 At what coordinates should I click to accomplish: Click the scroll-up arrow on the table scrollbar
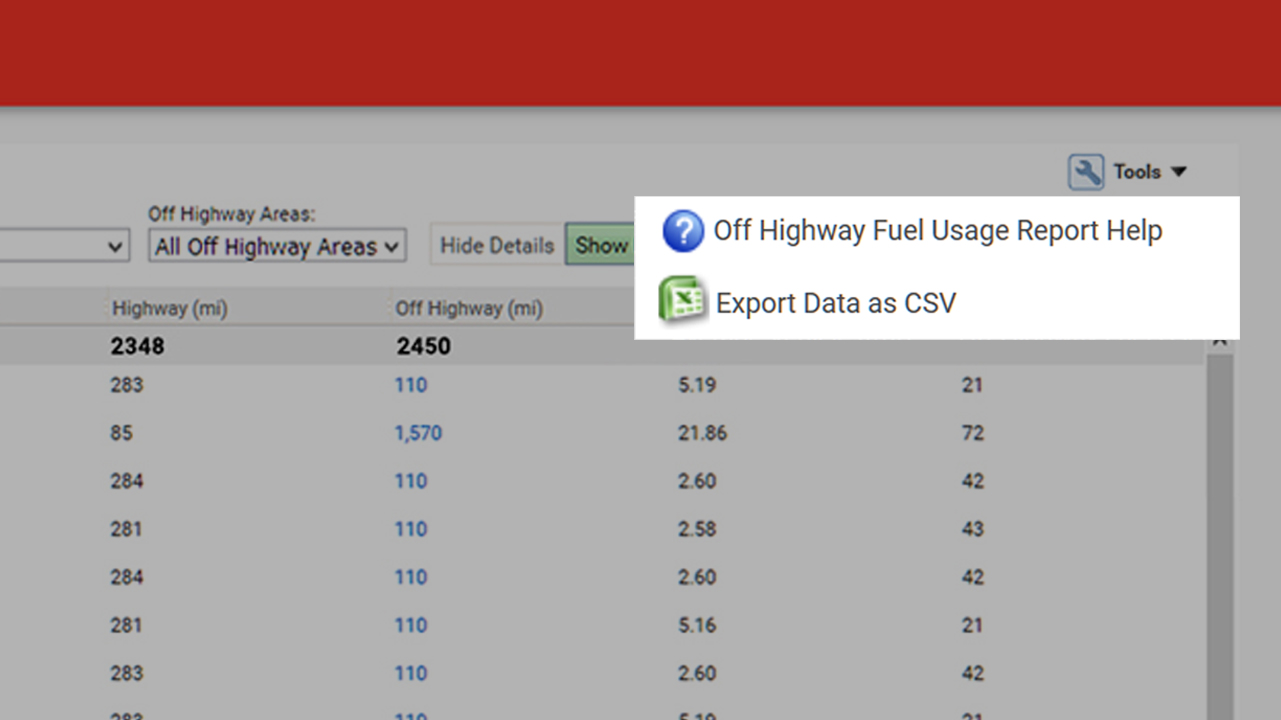[x=1219, y=342]
